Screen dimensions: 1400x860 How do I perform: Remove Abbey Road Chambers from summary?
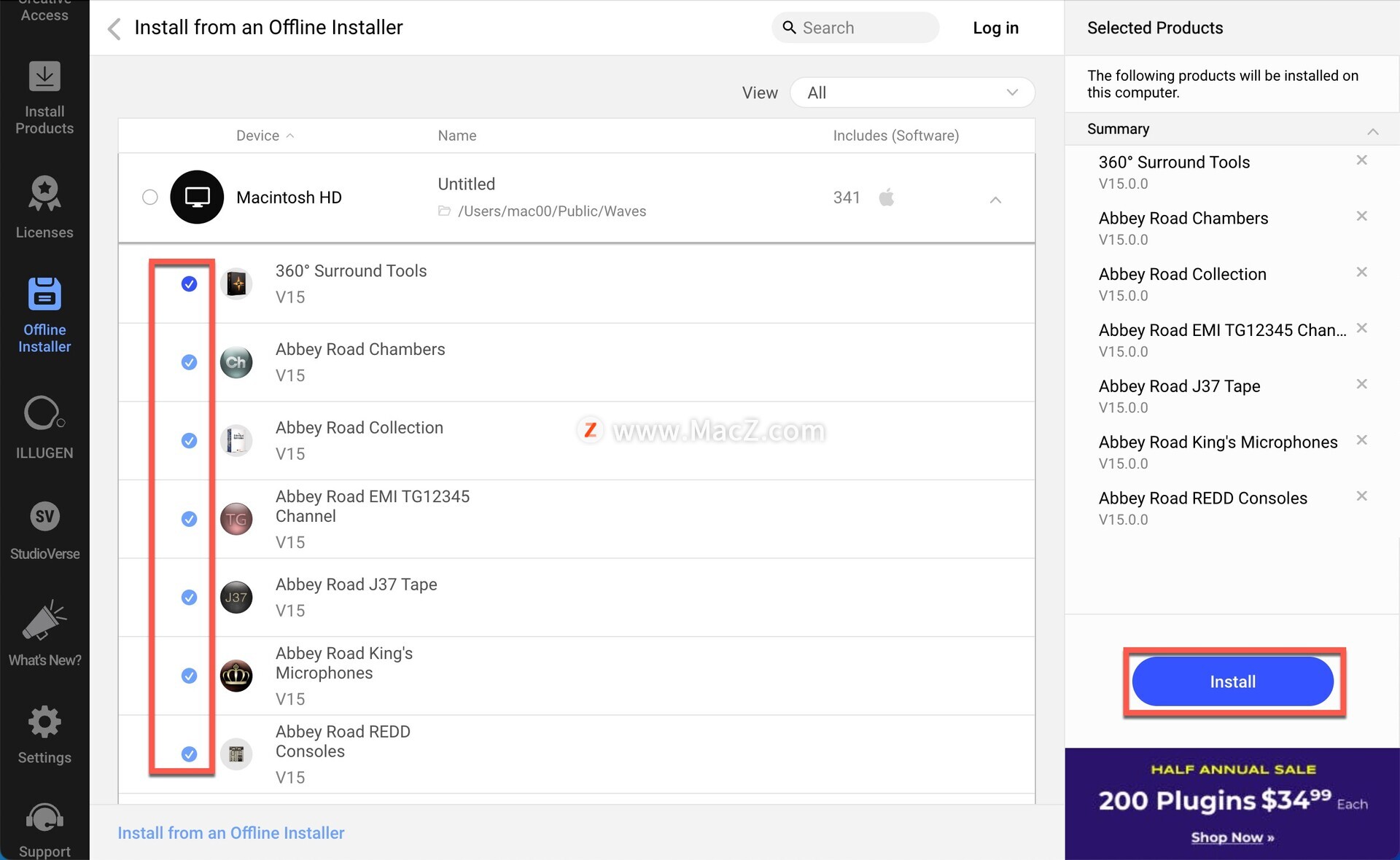coord(1361,216)
